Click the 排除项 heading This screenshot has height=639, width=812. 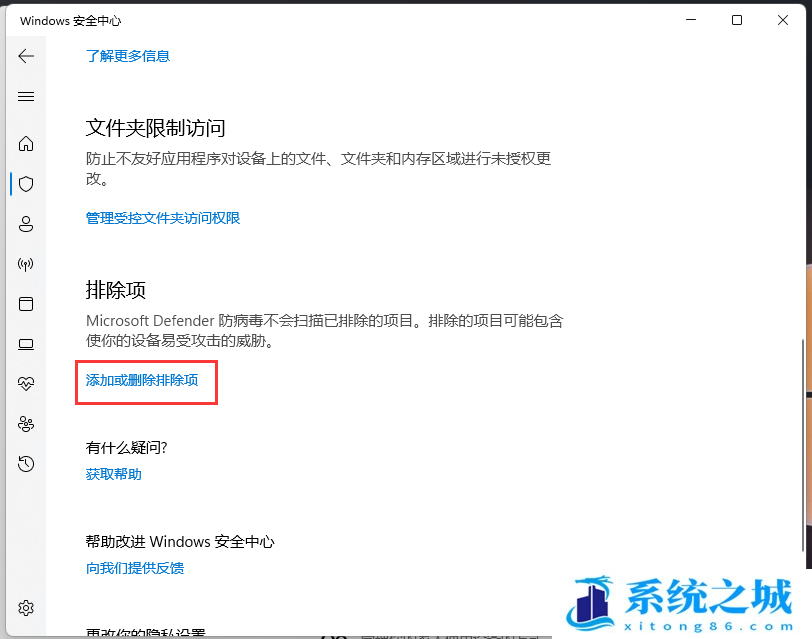click(115, 290)
